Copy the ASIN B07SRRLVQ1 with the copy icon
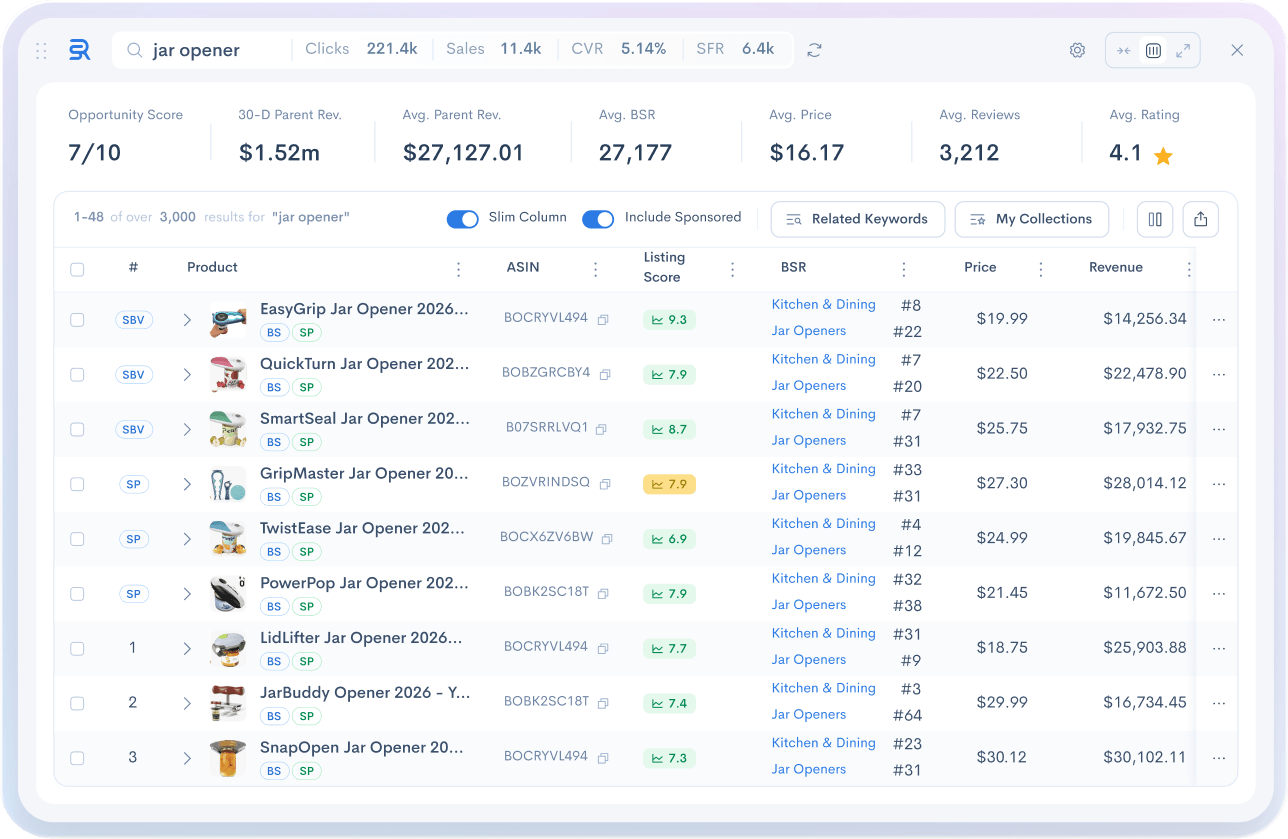The image size is (1288, 839). click(601, 429)
